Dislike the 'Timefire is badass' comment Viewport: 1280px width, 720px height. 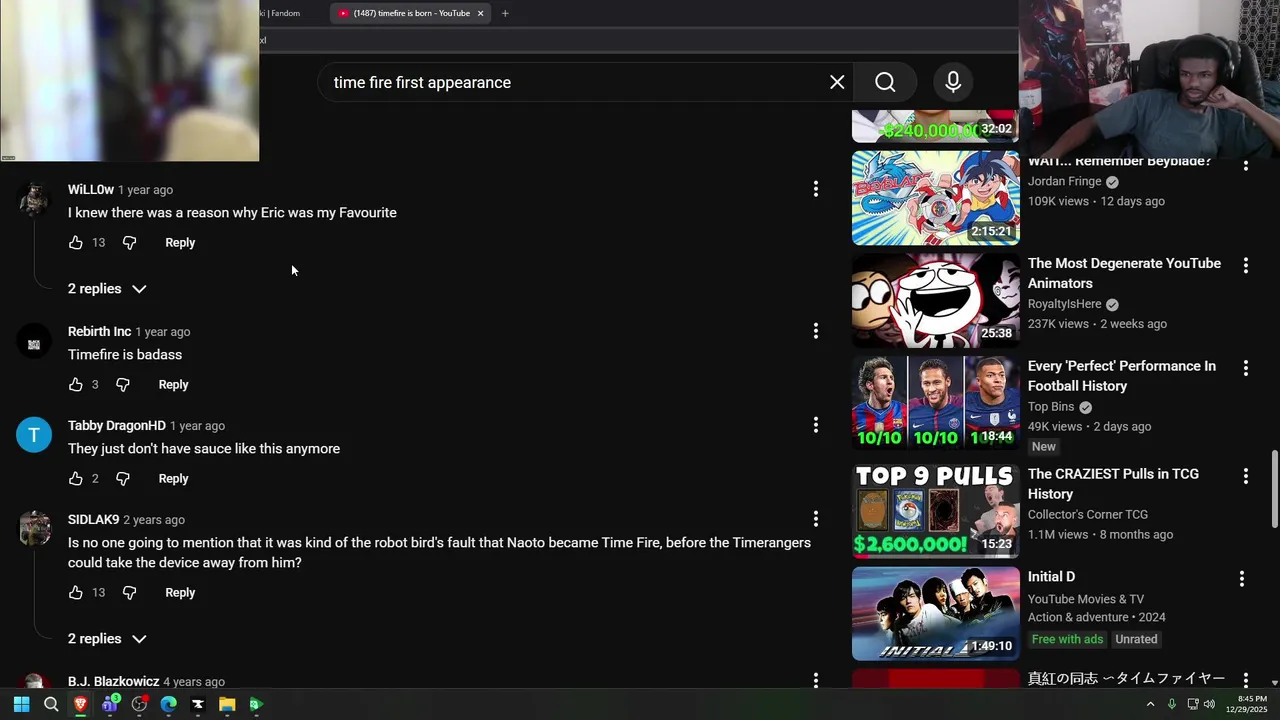tap(123, 385)
